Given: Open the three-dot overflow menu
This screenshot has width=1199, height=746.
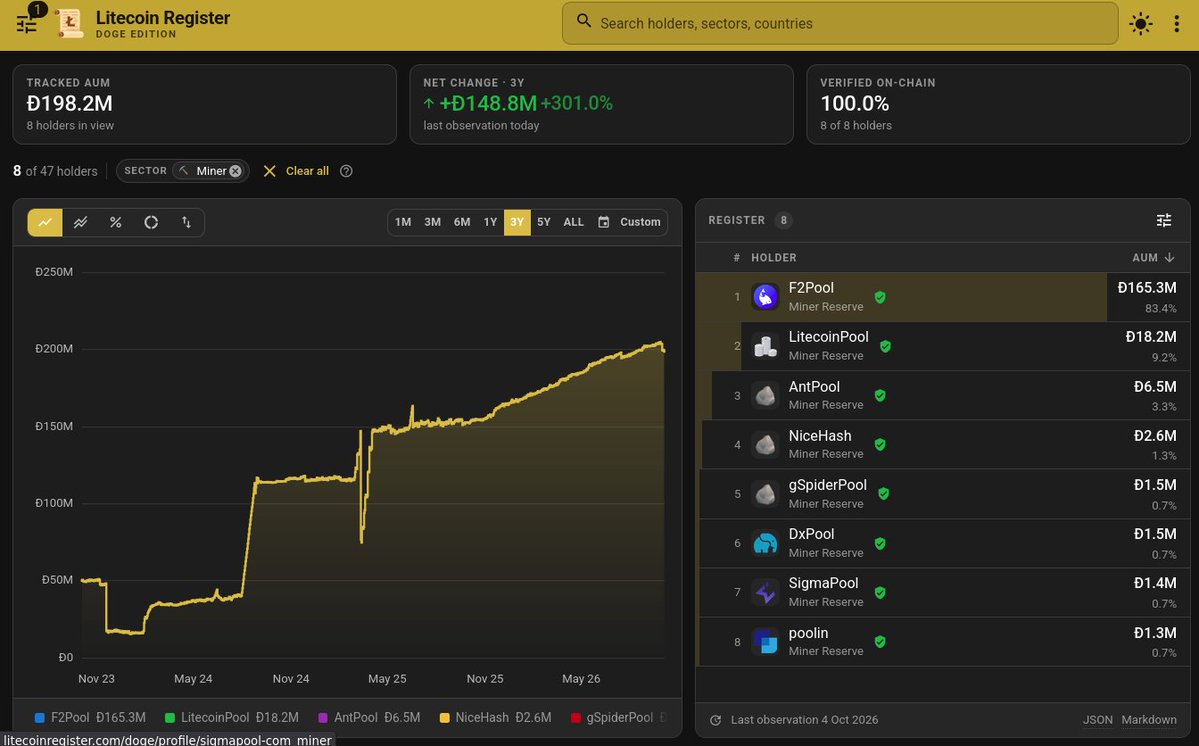Looking at the screenshot, I should click(x=1176, y=24).
